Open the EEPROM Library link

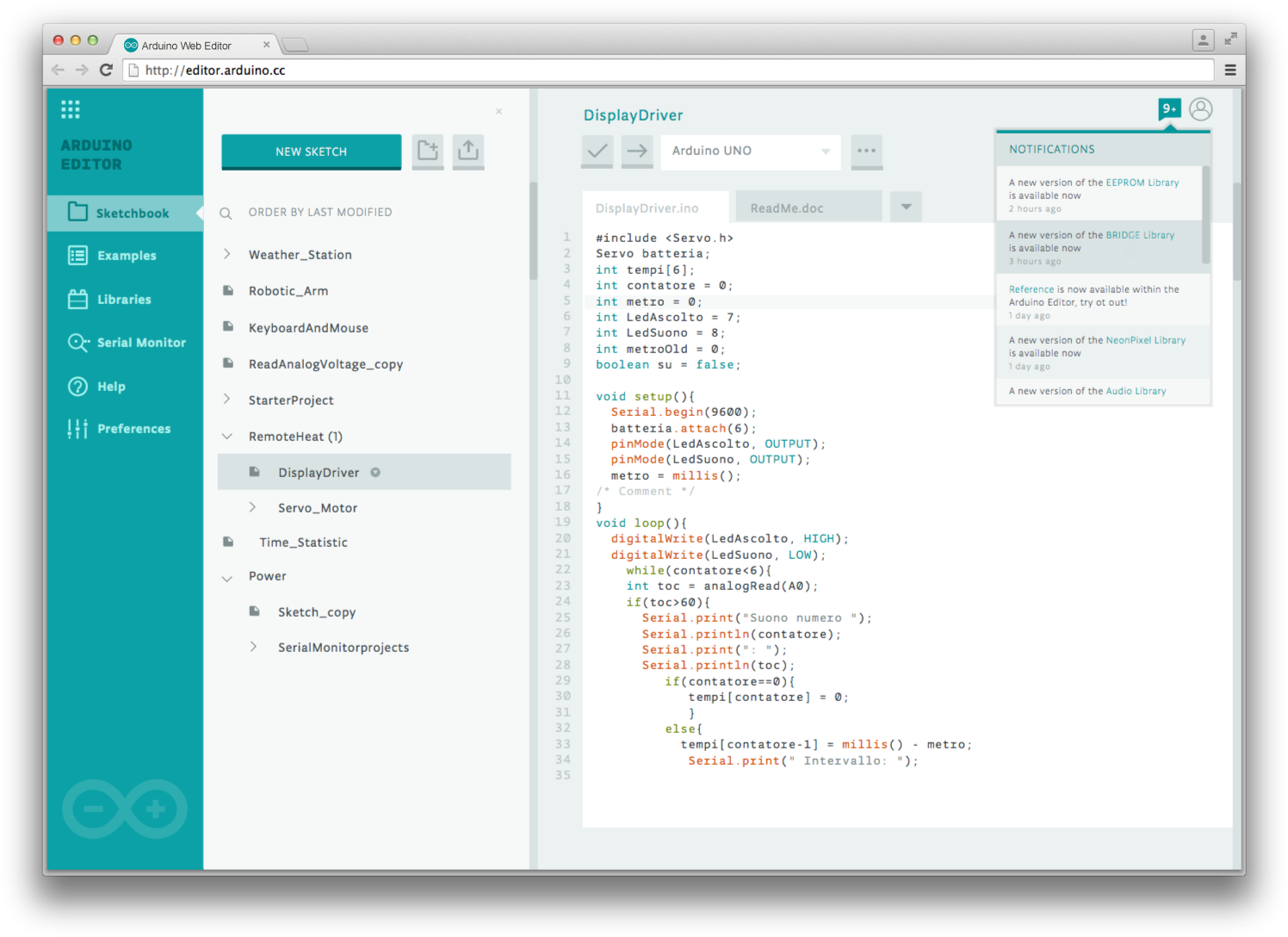click(1142, 183)
